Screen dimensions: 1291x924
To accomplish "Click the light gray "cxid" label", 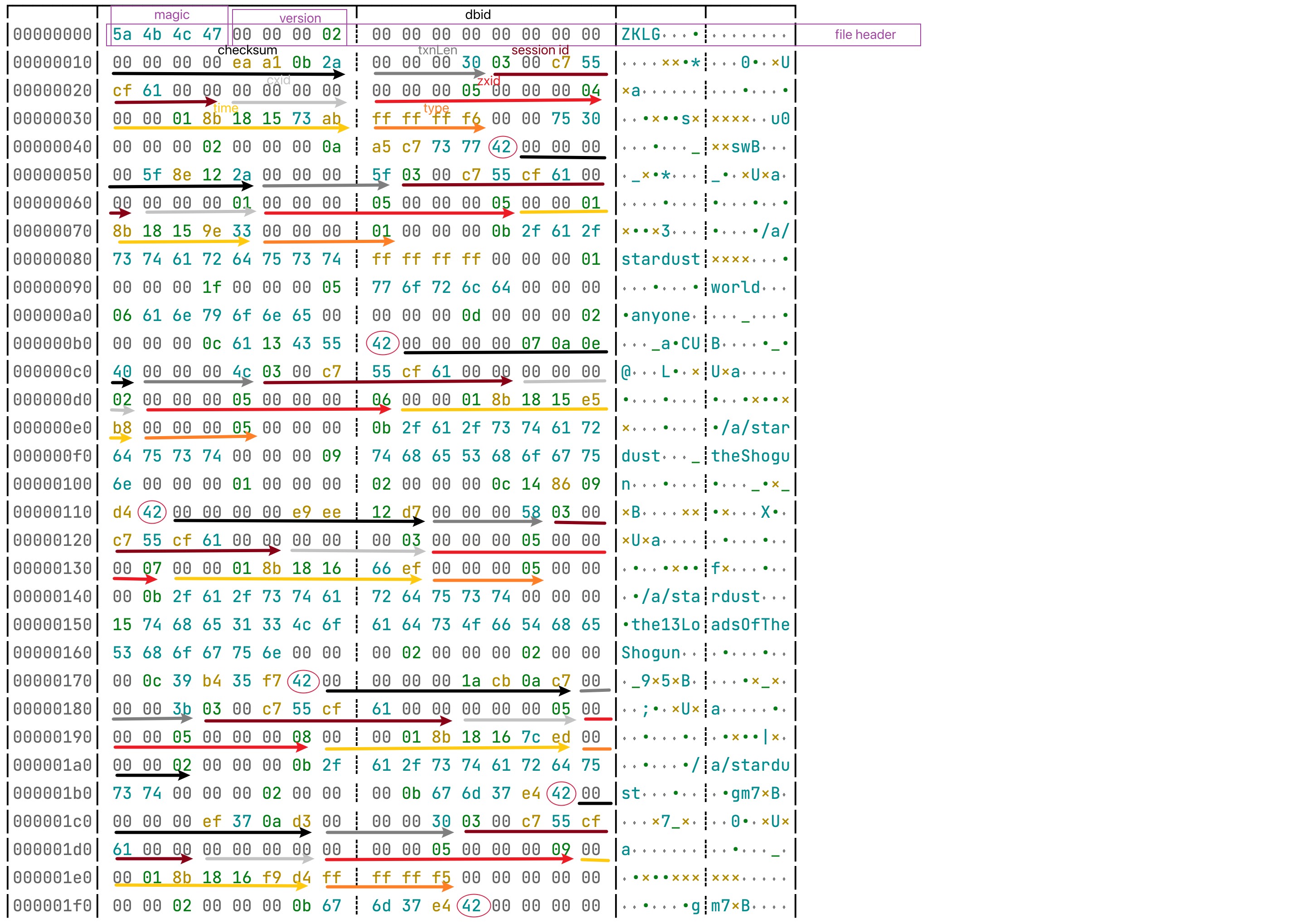I will 279,80.
